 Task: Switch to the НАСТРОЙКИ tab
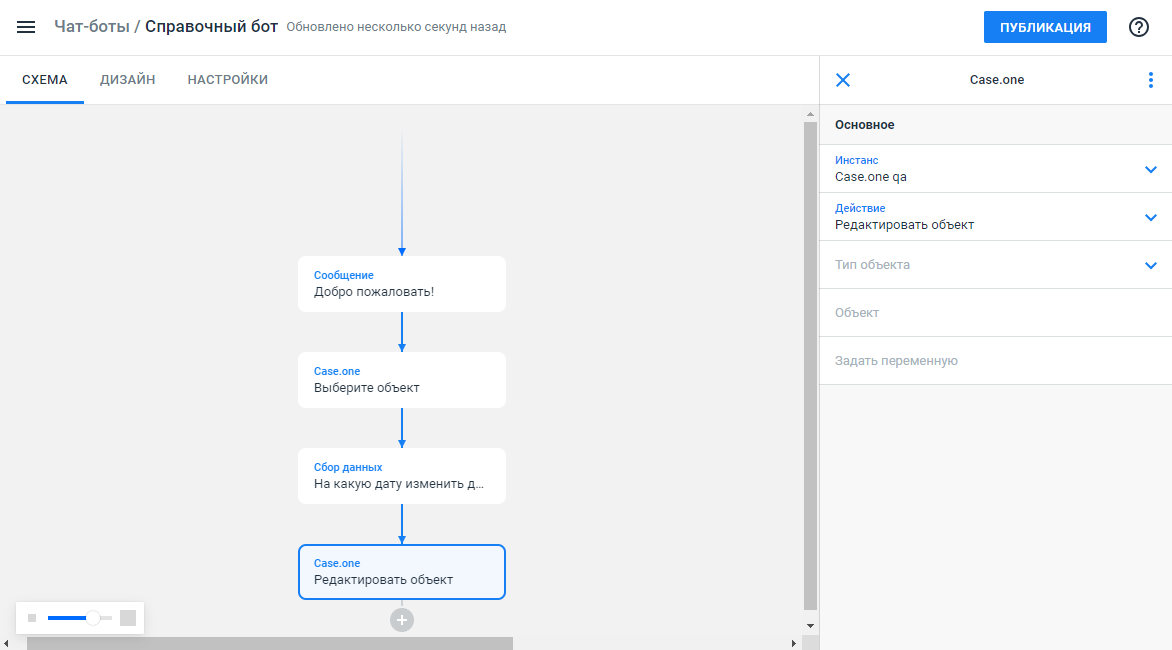click(x=227, y=80)
